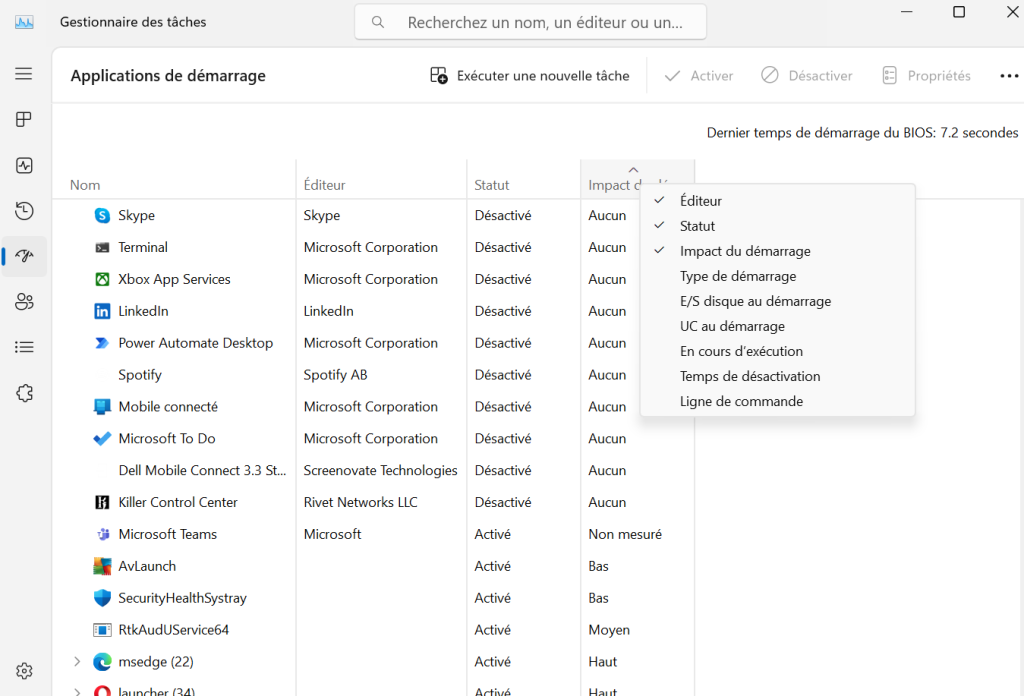Open the Performance page icon in sidebar

pyautogui.click(x=24, y=165)
